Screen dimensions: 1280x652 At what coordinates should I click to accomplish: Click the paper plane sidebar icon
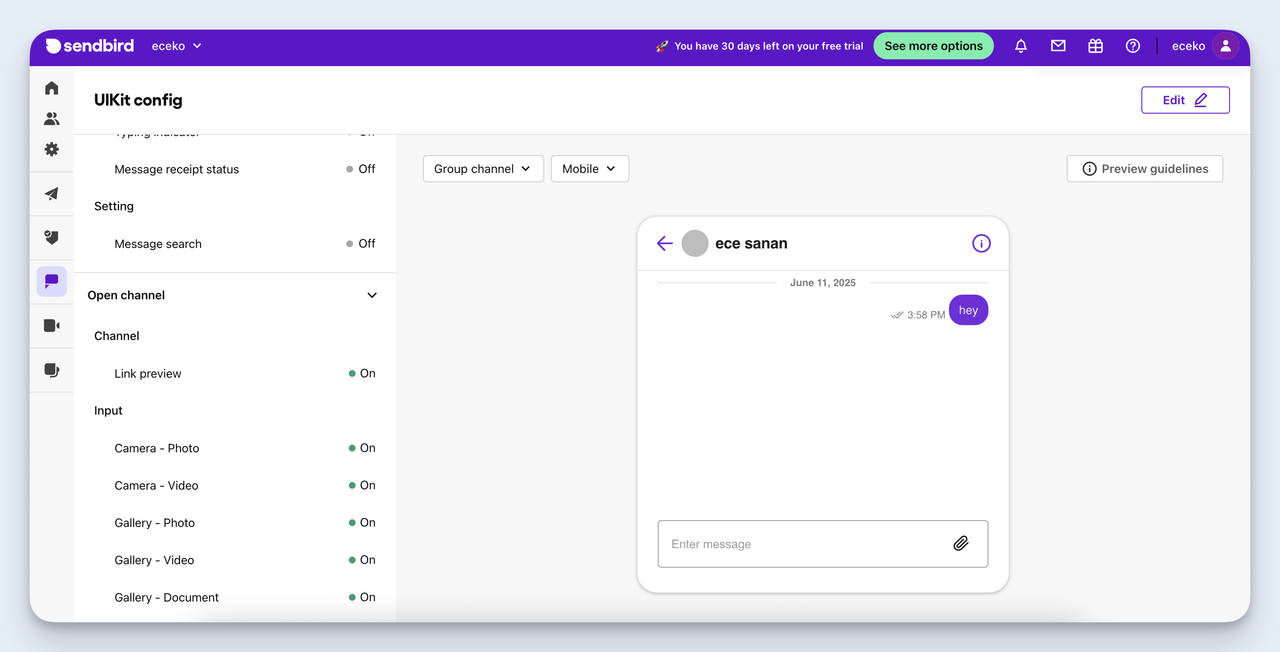51,194
